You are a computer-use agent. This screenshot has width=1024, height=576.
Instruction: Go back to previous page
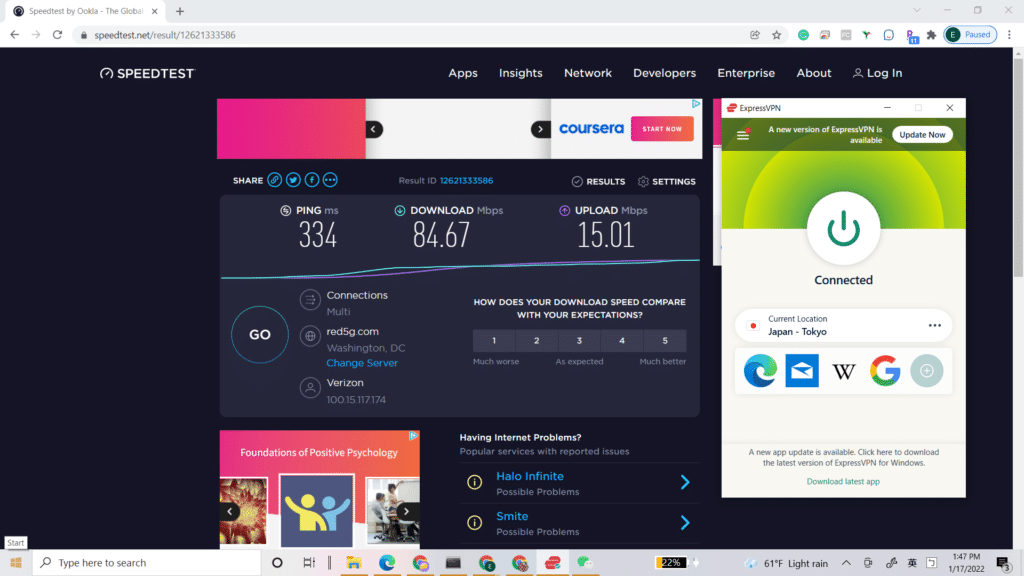coord(15,35)
